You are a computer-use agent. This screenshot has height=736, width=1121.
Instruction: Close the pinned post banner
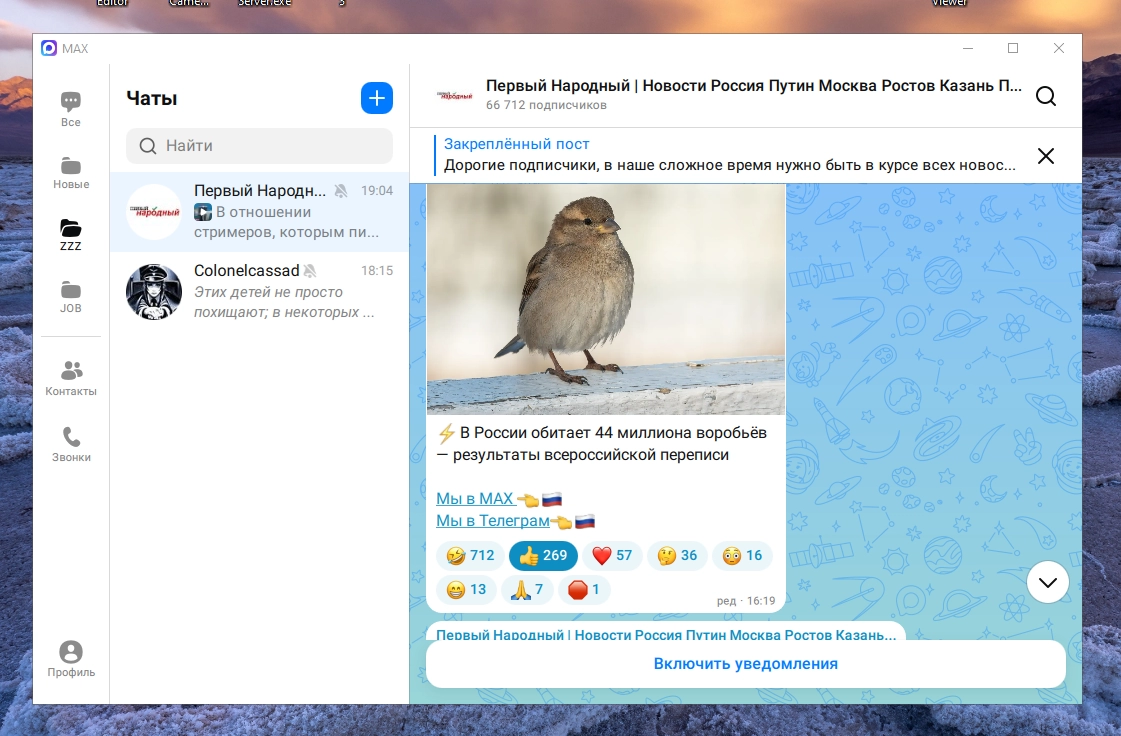point(1046,156)
